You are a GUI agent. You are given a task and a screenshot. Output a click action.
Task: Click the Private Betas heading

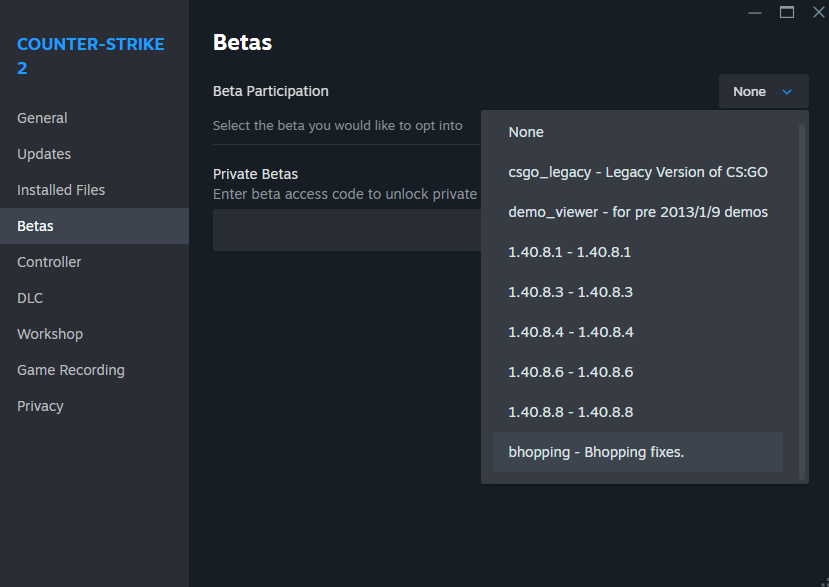click(x=255, y=174)
